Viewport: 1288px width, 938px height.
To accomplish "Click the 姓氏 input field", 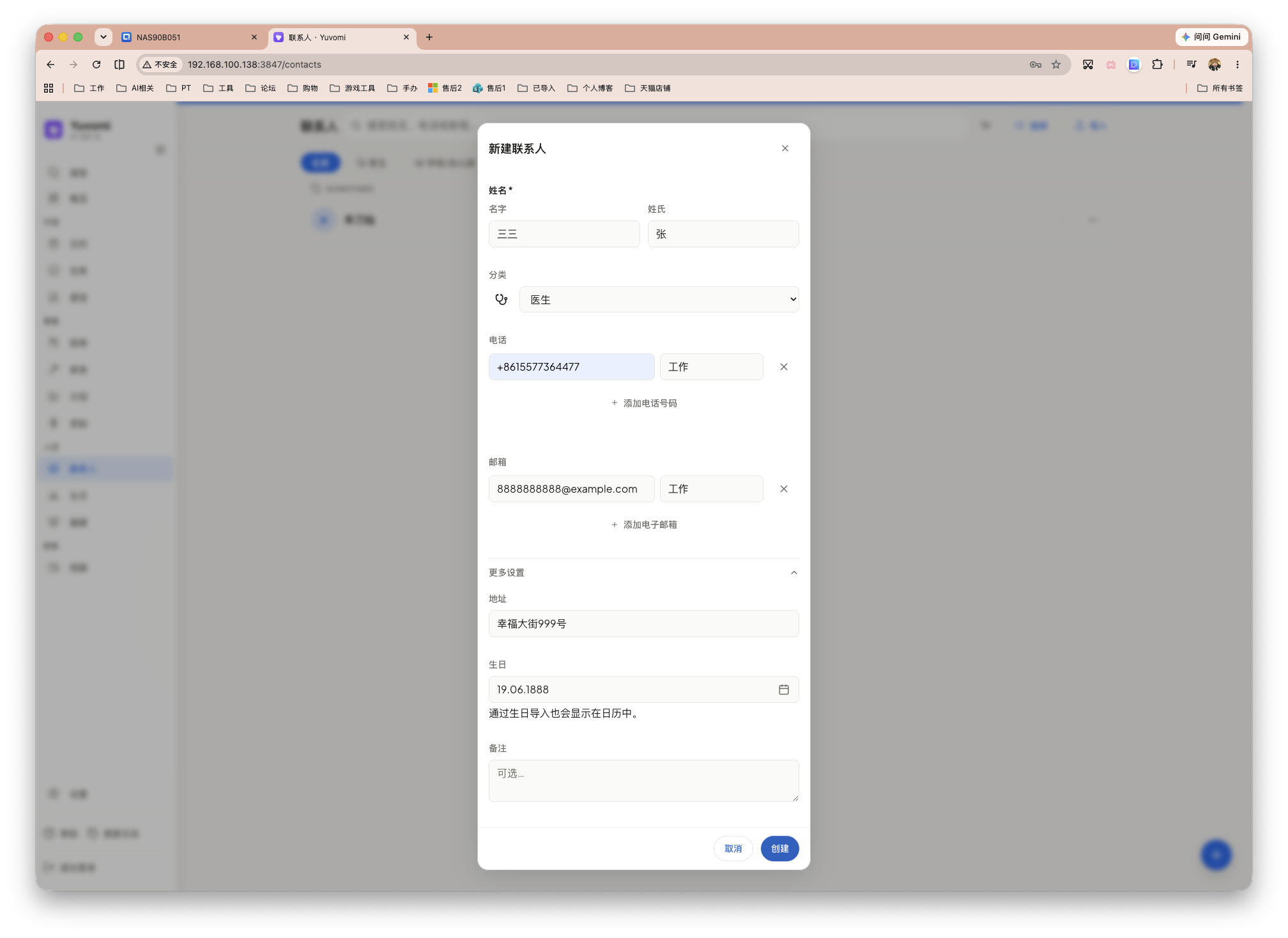I will [723, 234].
